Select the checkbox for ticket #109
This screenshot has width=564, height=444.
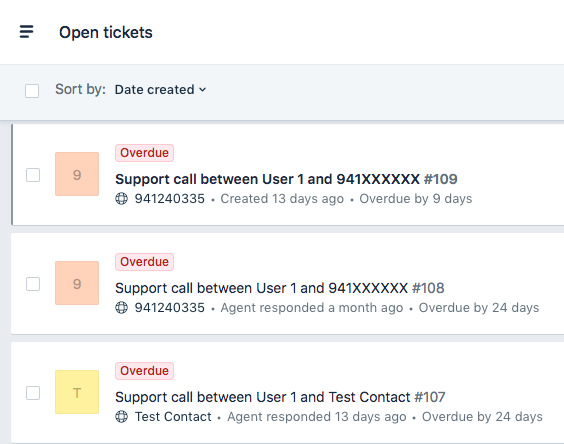[33, 175]
